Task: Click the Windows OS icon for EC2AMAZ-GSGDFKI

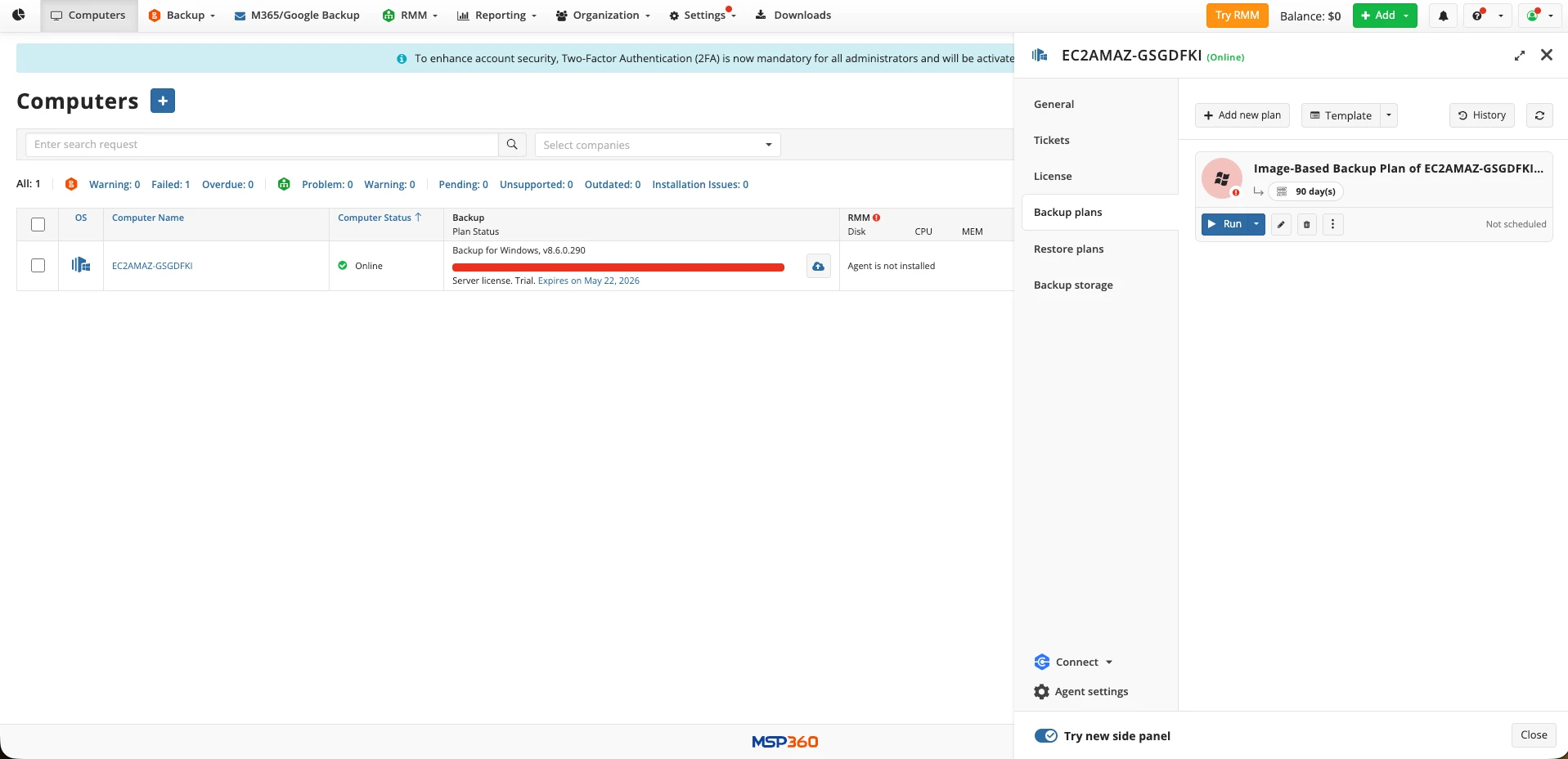Action: (81, 265)
